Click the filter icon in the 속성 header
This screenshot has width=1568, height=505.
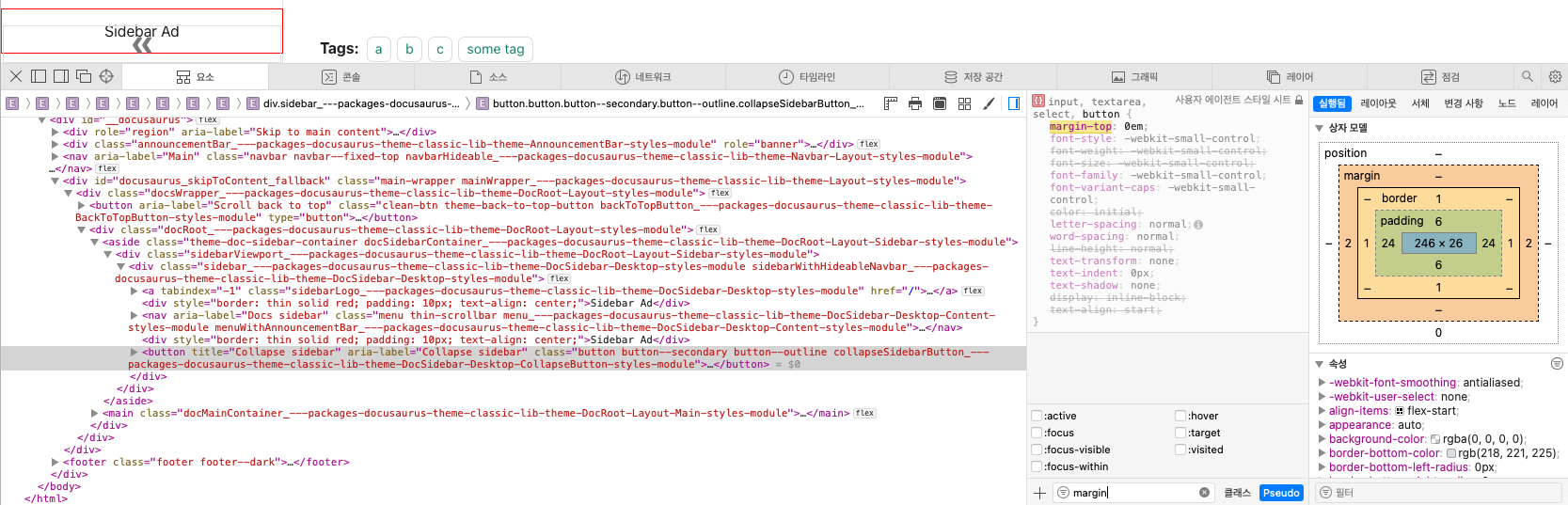(1557, 364)
